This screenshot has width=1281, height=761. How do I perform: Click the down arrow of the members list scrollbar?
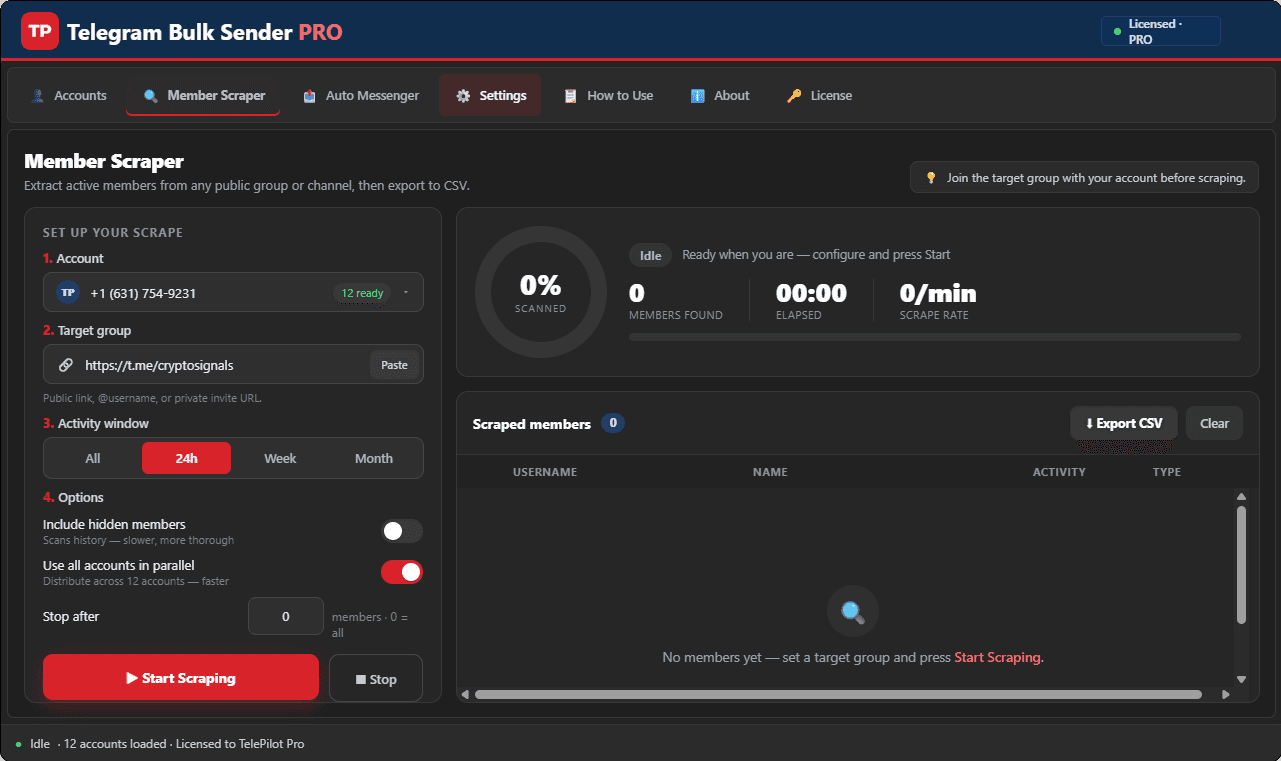1241,680
